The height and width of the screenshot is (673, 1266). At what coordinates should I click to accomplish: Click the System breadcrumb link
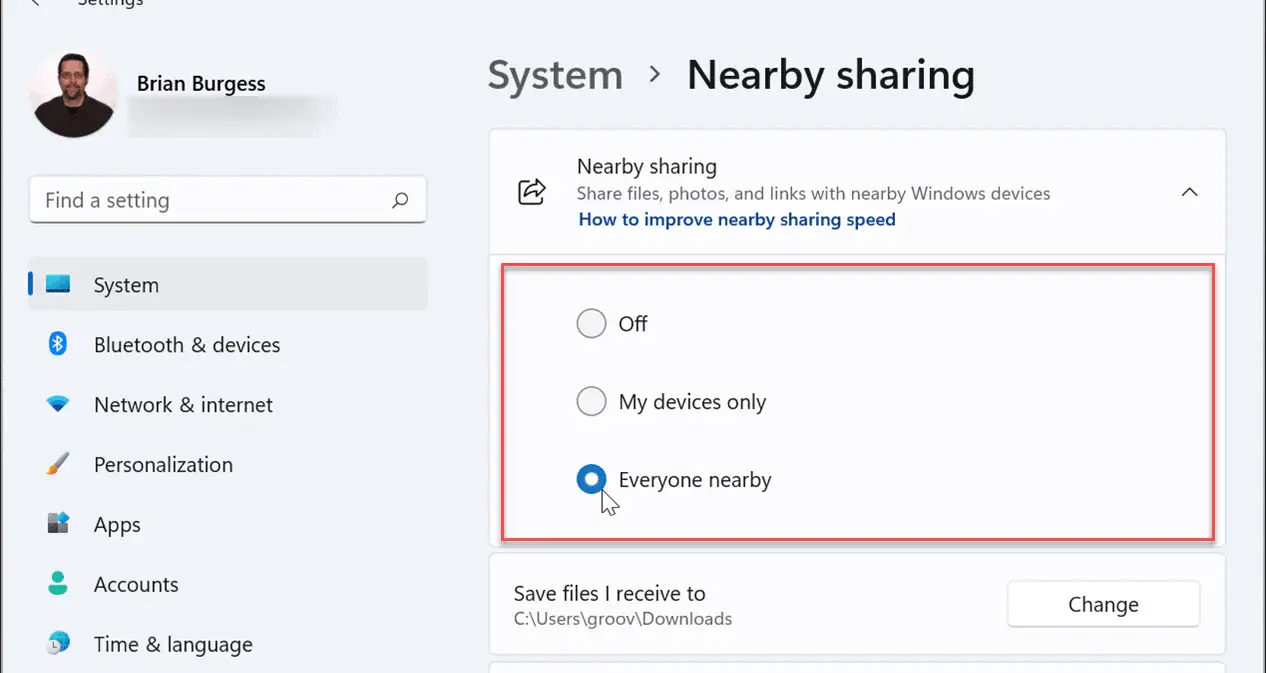tap(555, 76)
